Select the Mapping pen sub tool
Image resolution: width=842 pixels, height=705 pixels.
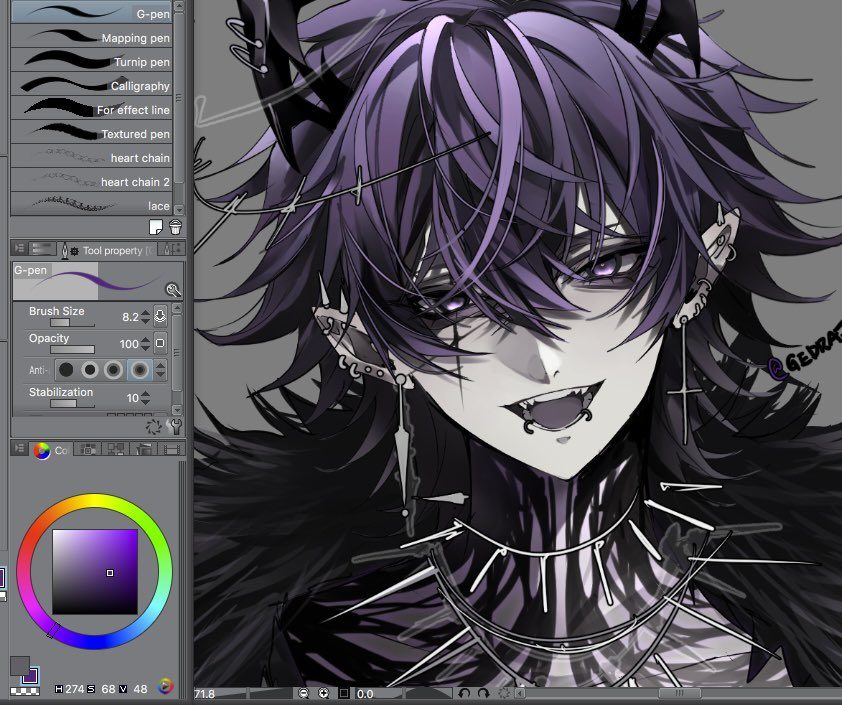91,37
